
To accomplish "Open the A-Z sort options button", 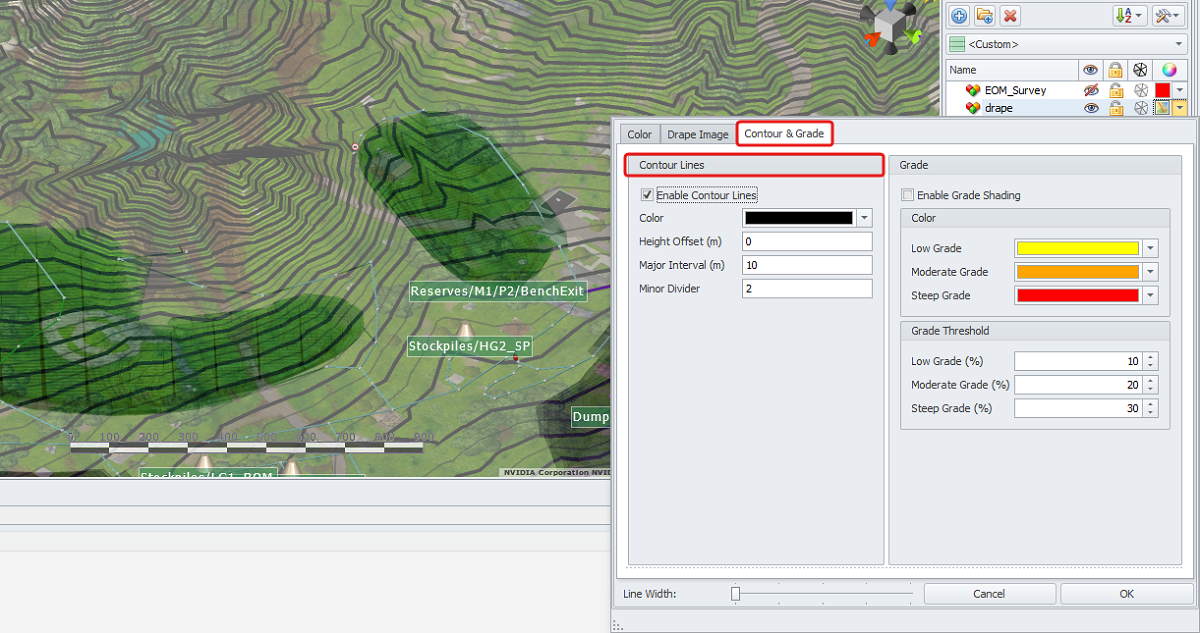I will [1129, 15].
